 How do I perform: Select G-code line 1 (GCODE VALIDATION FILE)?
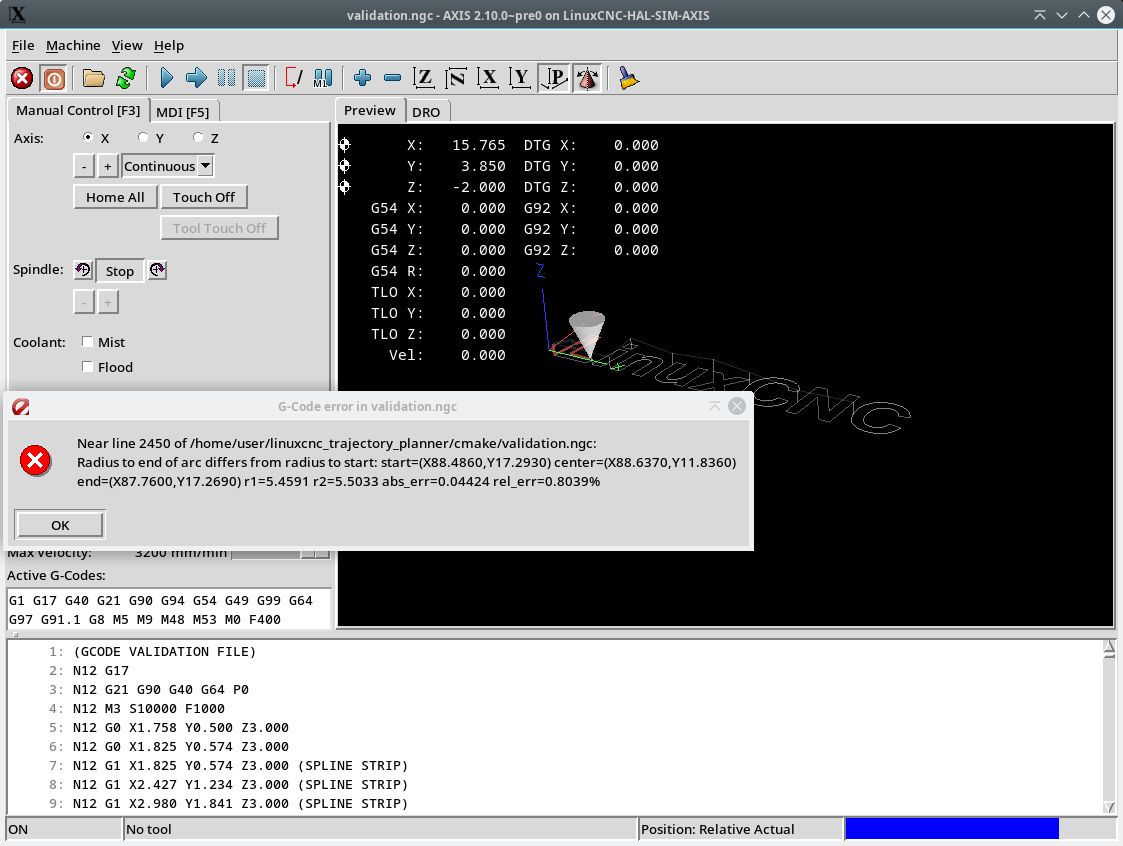(164, 651)
